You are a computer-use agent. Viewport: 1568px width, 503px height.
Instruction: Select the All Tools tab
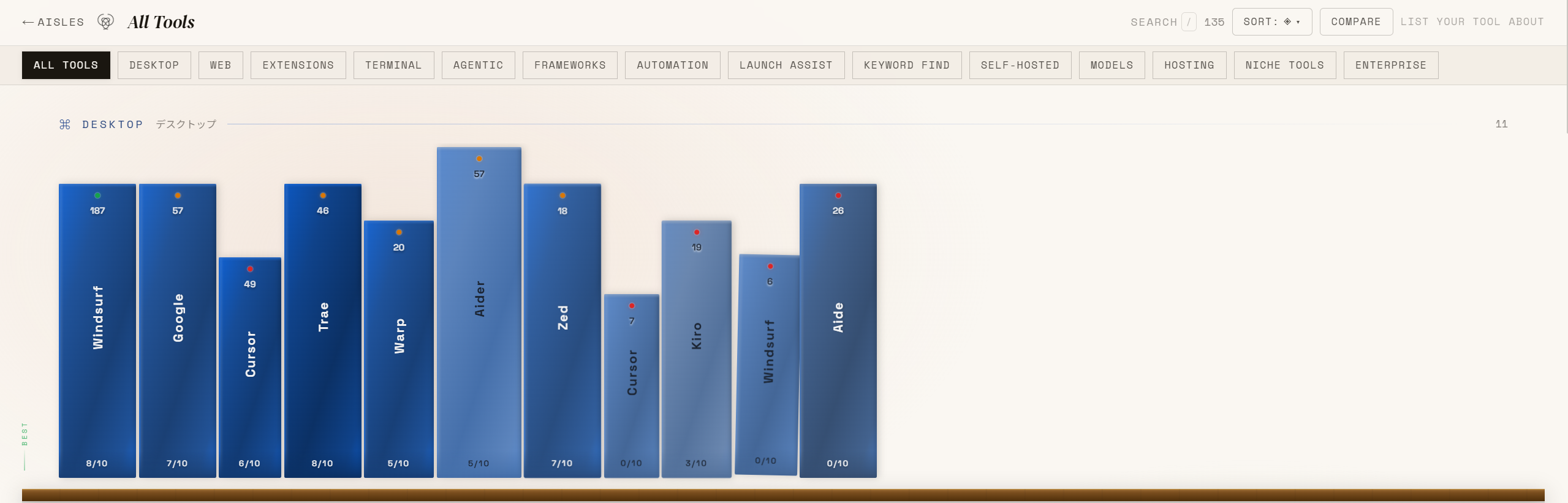[x=66, y=65]
